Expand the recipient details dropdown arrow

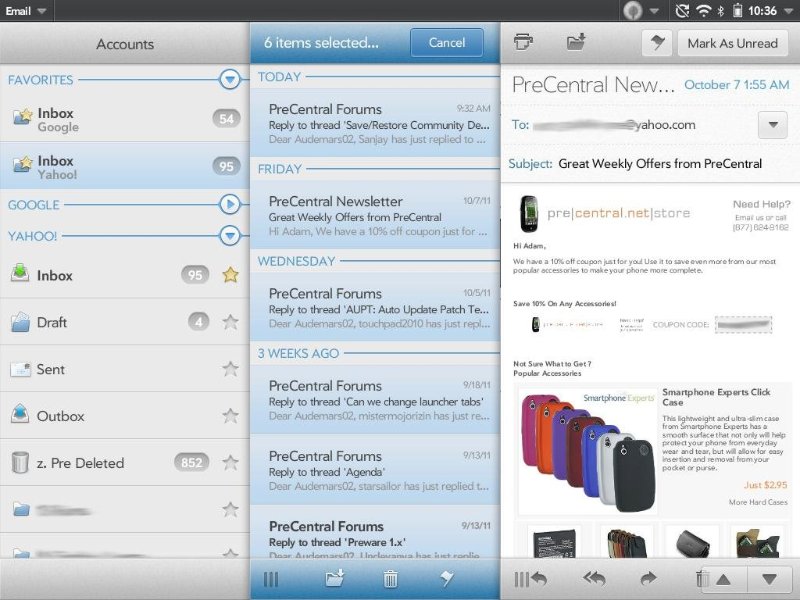tap(773, 124)
